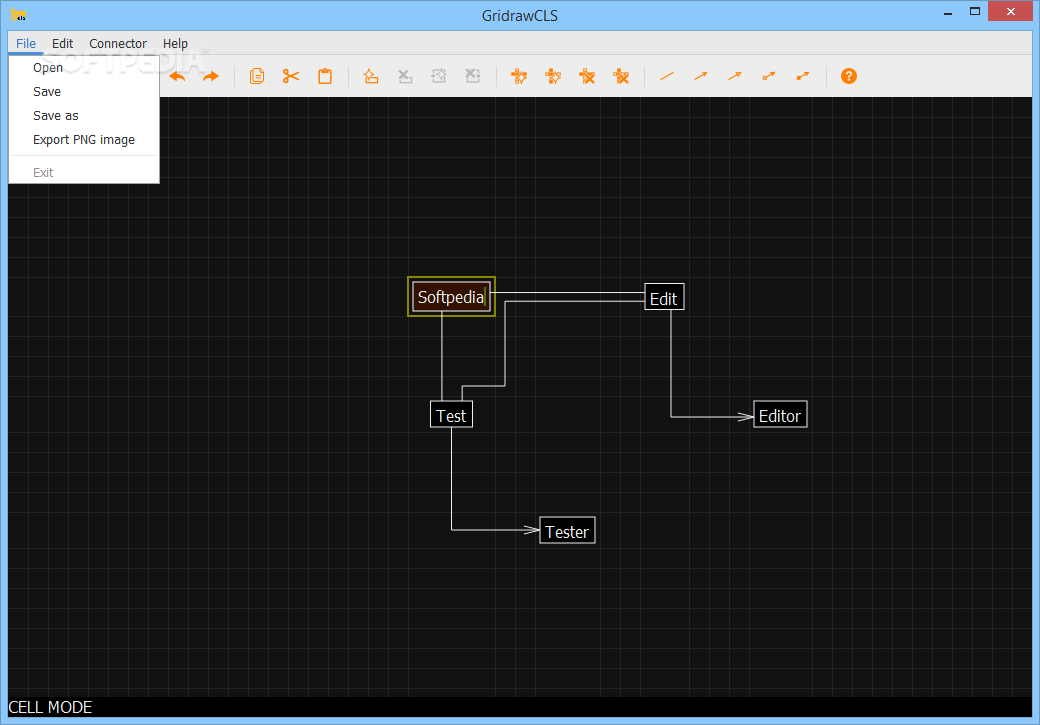Click the CELL MODE status text

pyautogui.click(x=50, y=707)
